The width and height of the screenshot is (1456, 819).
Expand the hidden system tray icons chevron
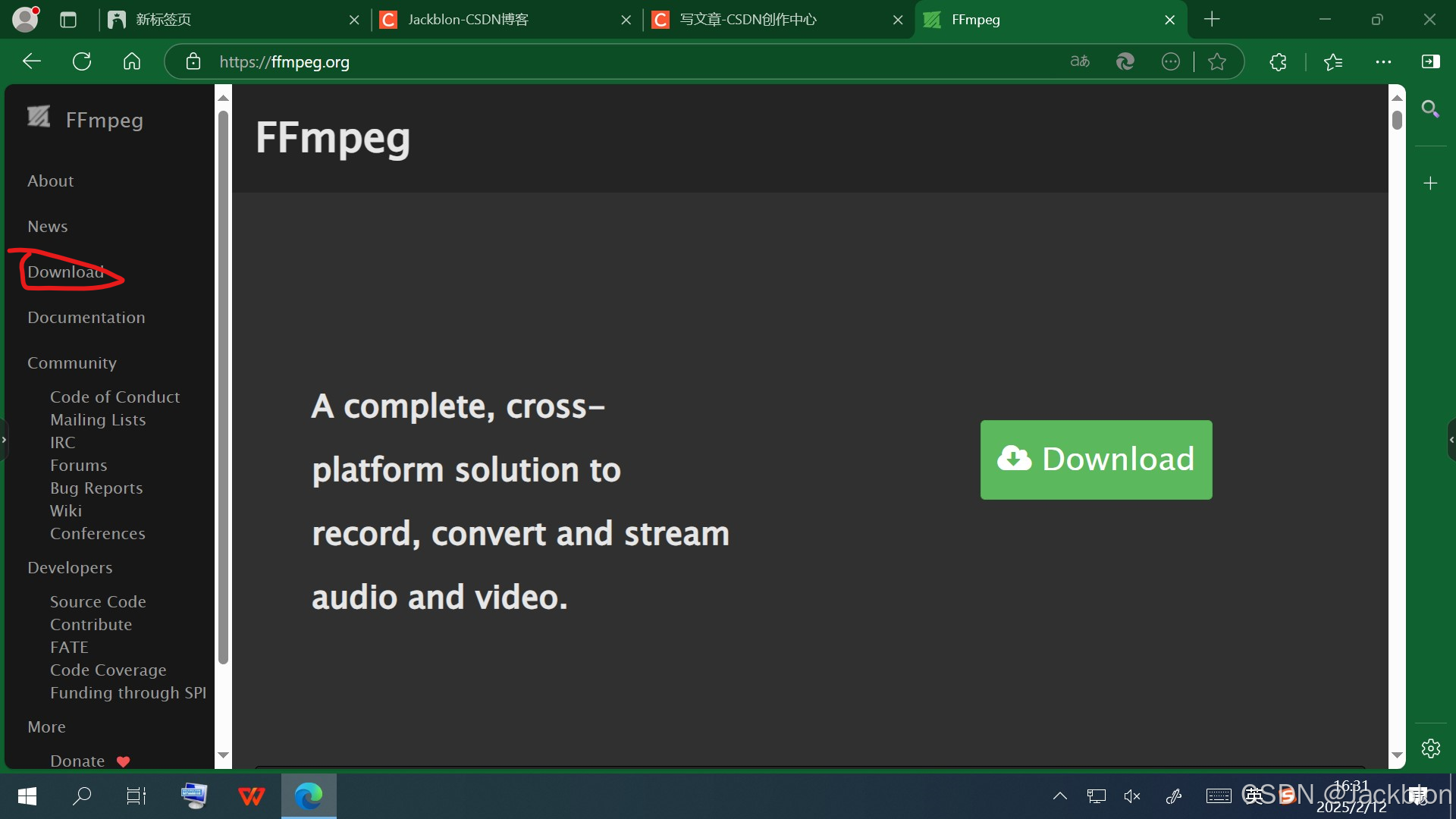pos(1060,795)
